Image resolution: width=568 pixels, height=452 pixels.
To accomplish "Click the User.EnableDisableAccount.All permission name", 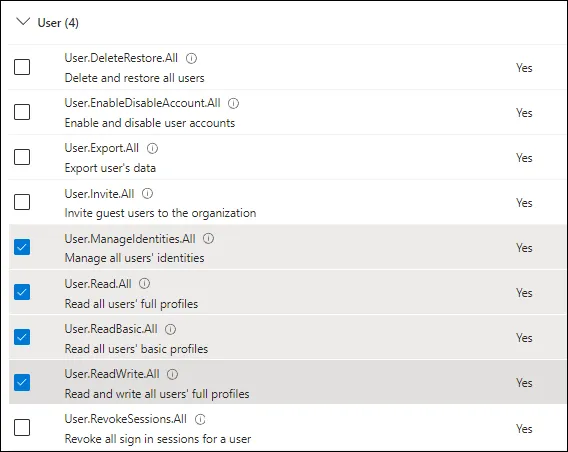I will tap(142, 103).
